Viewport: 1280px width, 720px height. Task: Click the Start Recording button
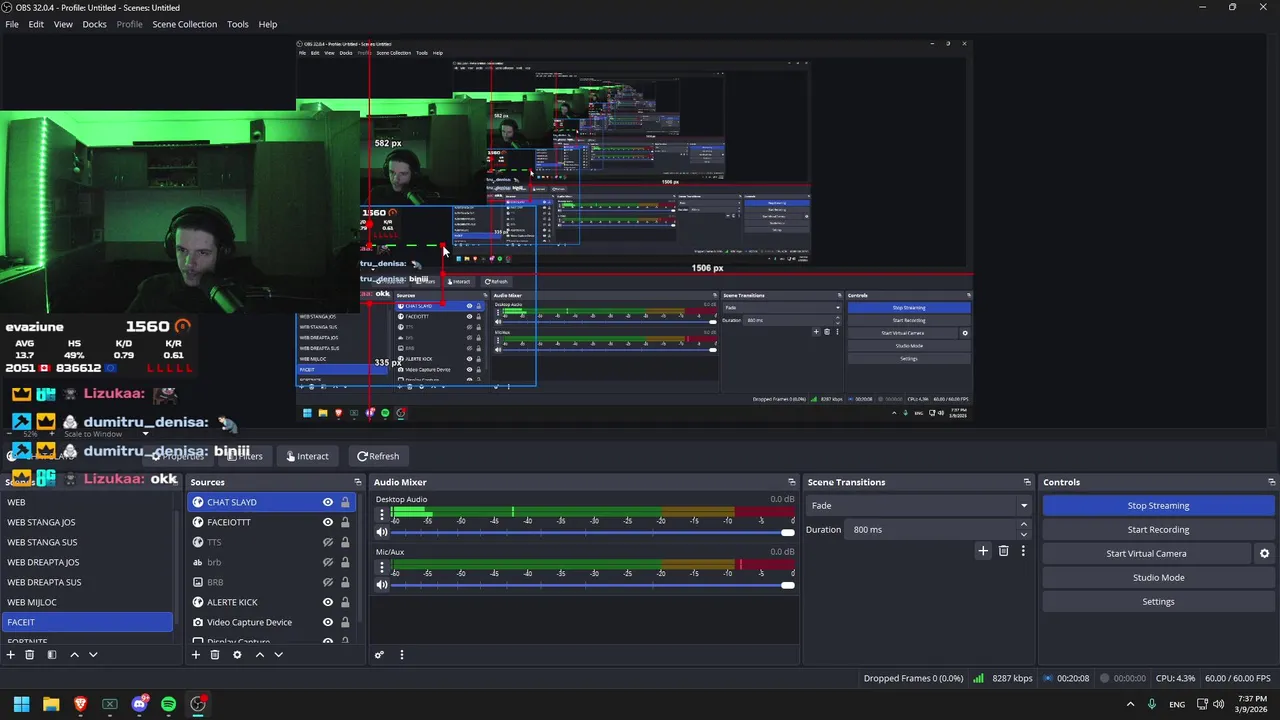[1158, 529]
